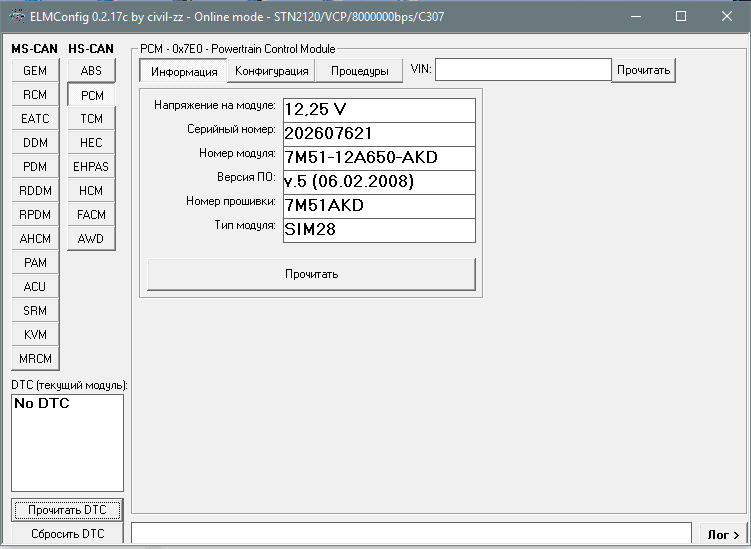Select the HCM module
751x549 pixels.
(x=91, y=191)
